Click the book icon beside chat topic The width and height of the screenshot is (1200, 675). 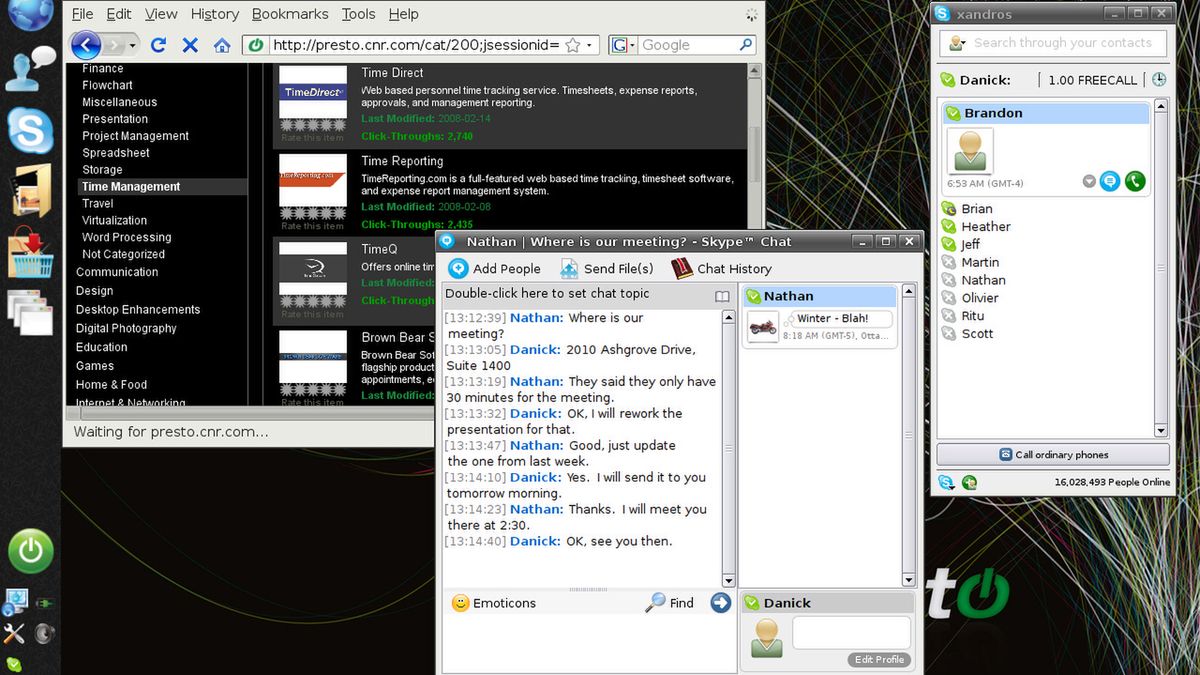722,296
